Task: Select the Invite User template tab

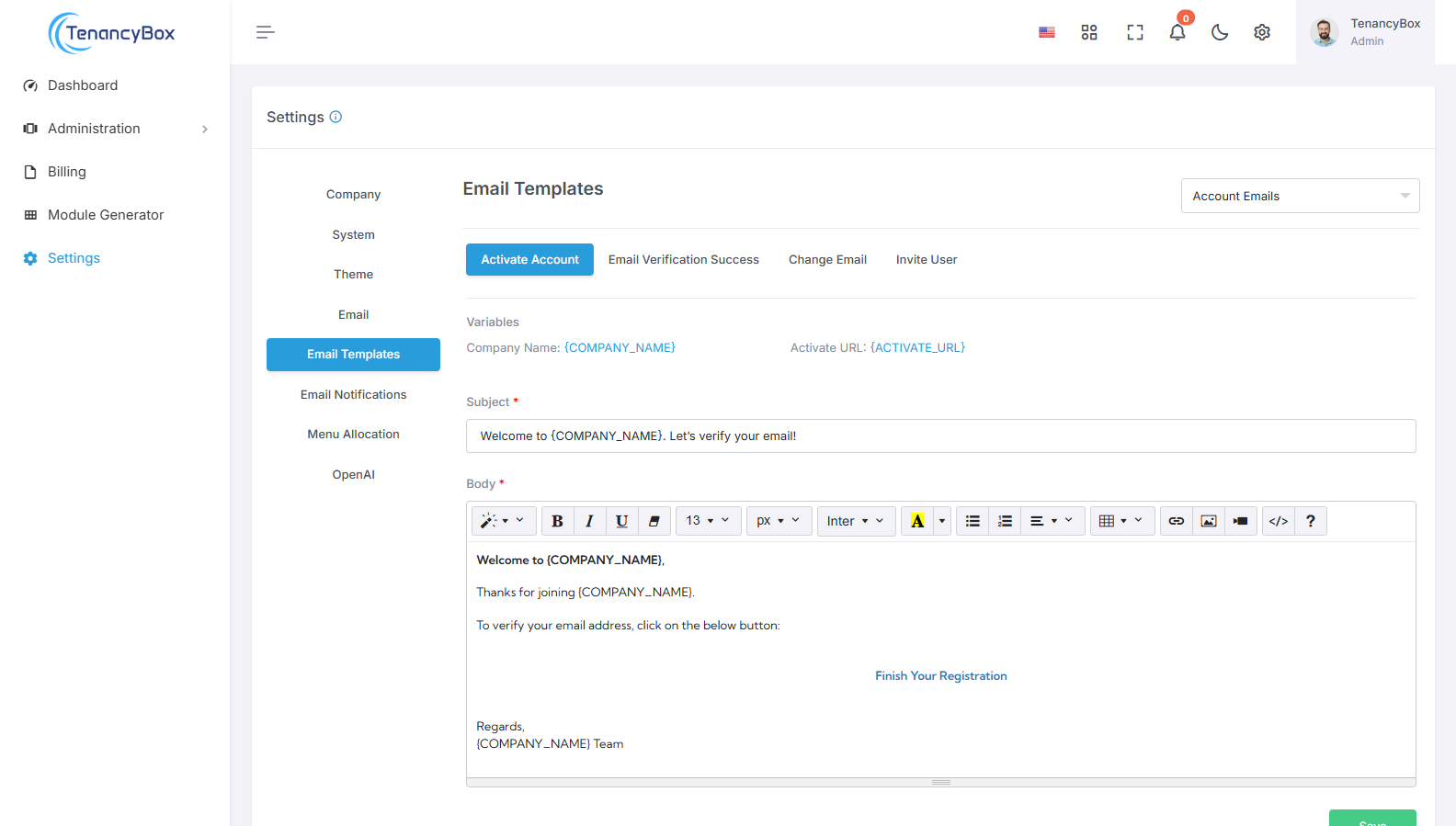Action: [926, 260]
